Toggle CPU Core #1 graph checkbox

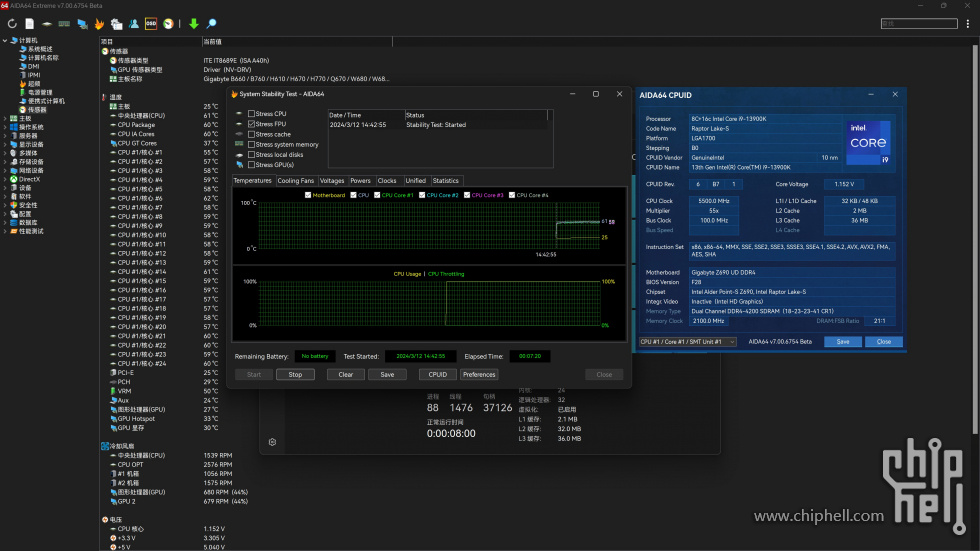[x=377, y=195]
